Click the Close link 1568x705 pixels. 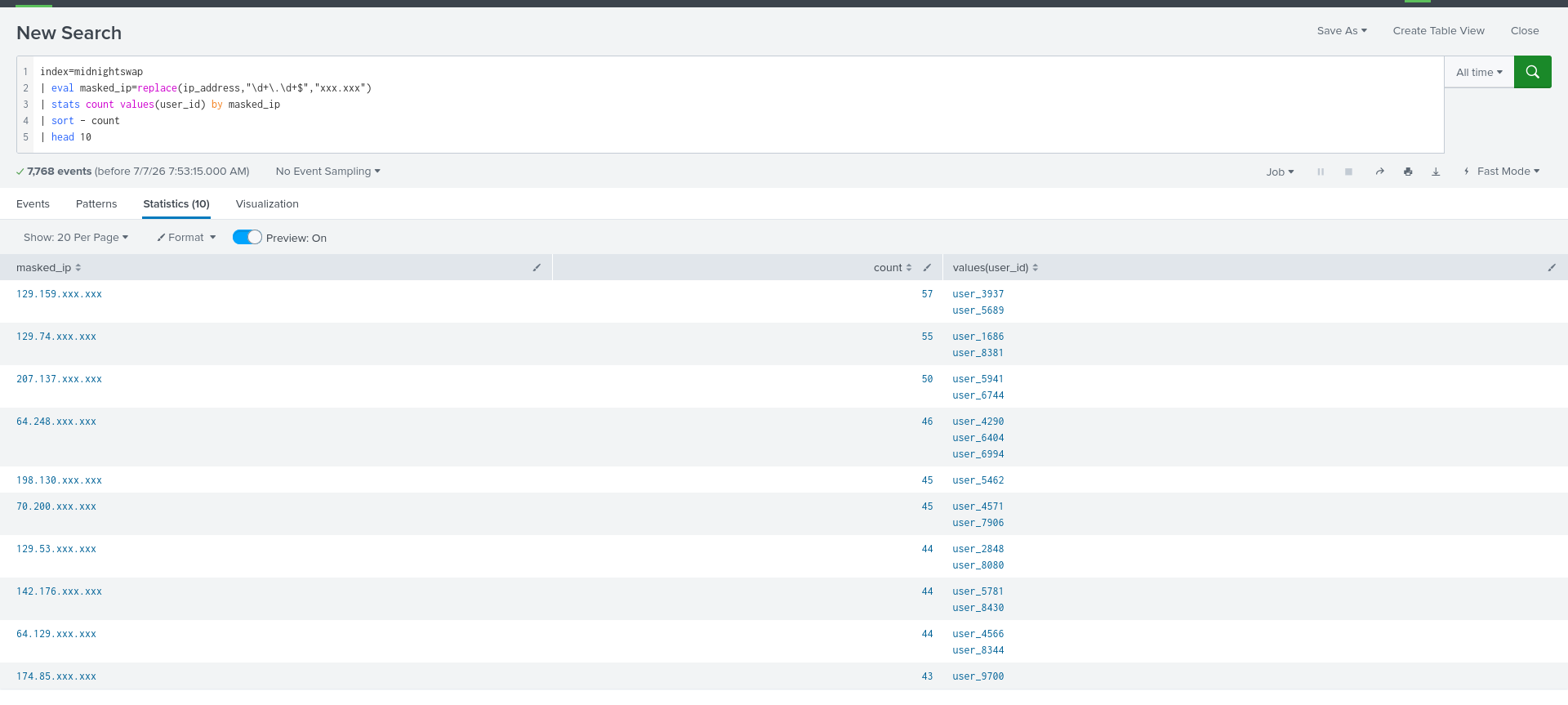[x=1525, y=31]
